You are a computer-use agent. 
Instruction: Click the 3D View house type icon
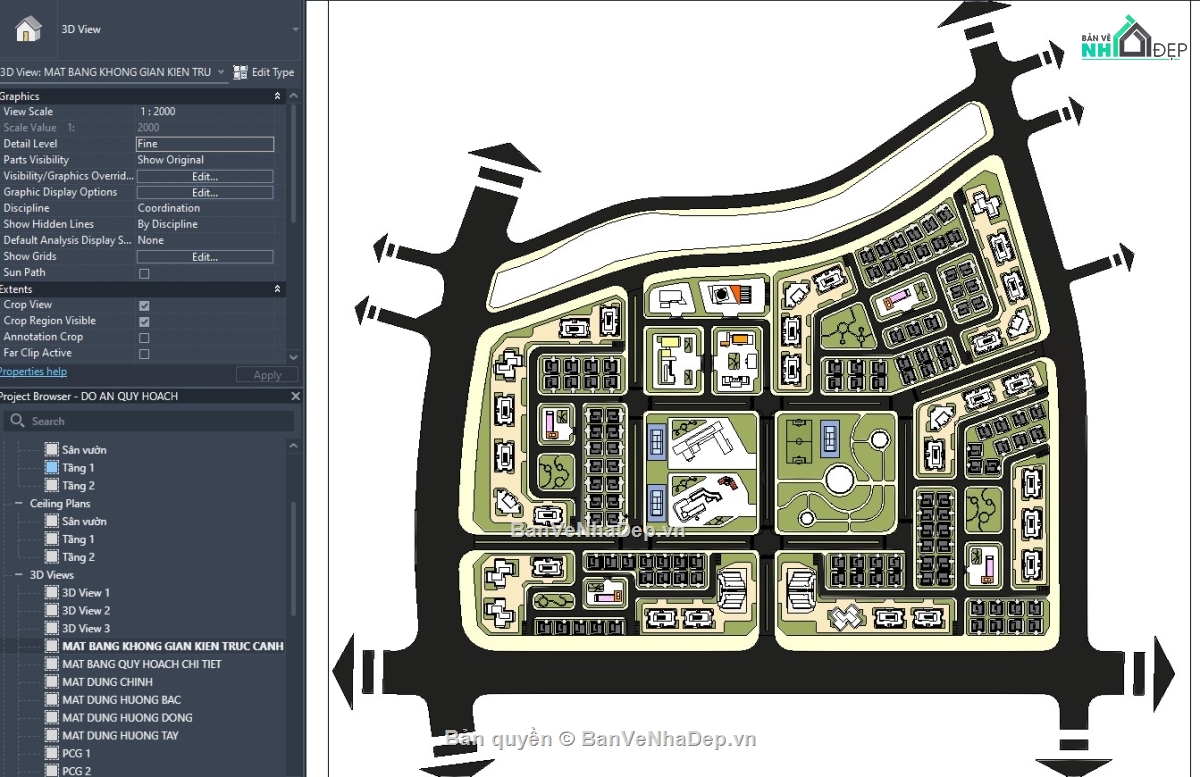coord(28,29)
